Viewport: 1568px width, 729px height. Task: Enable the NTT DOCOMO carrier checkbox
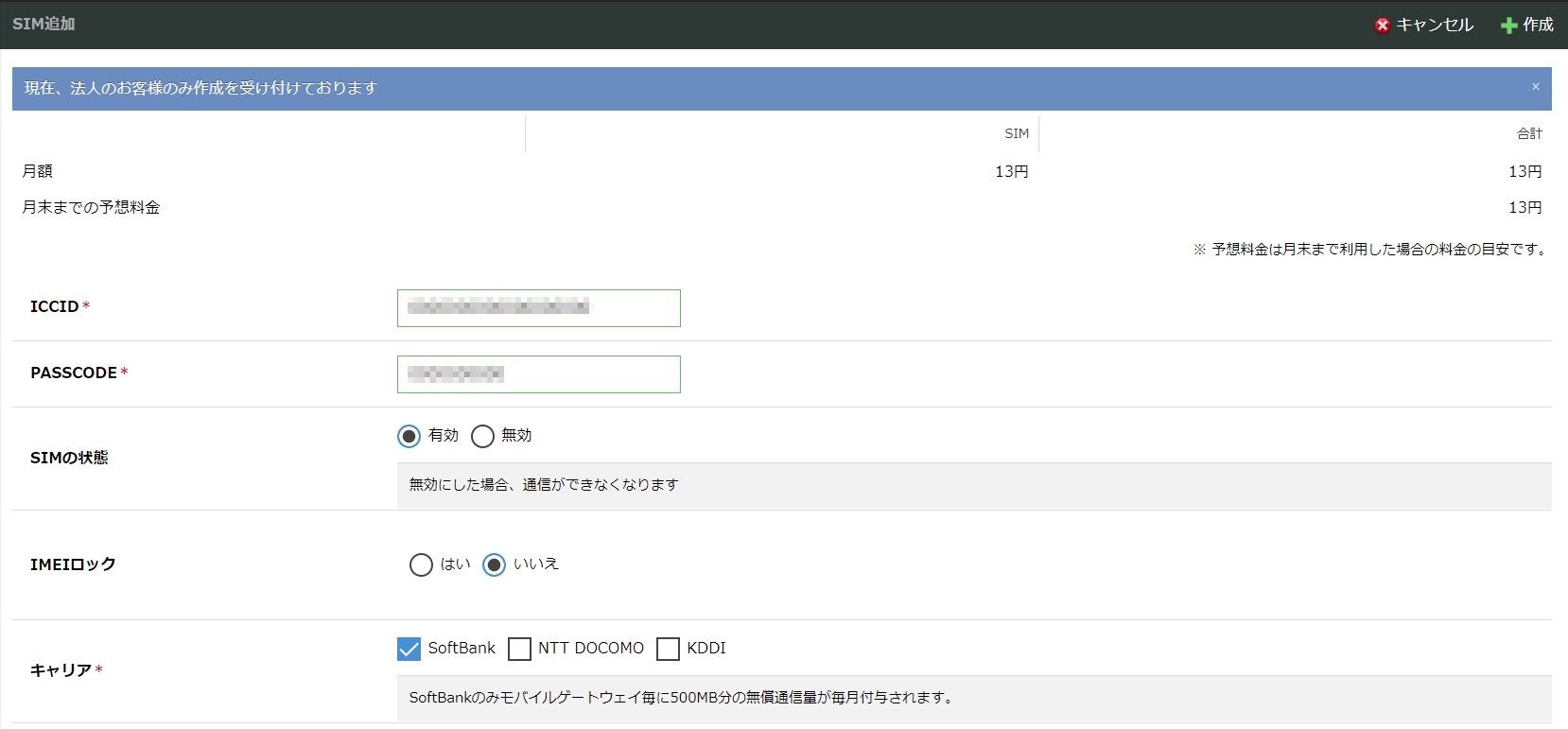519,649
